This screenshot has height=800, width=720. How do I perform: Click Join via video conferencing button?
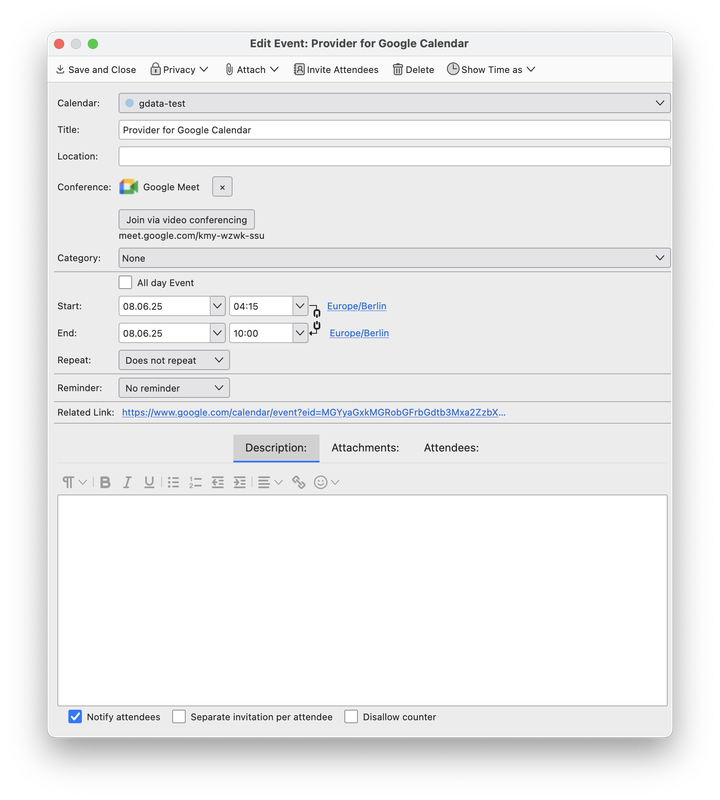click(187, 219)
